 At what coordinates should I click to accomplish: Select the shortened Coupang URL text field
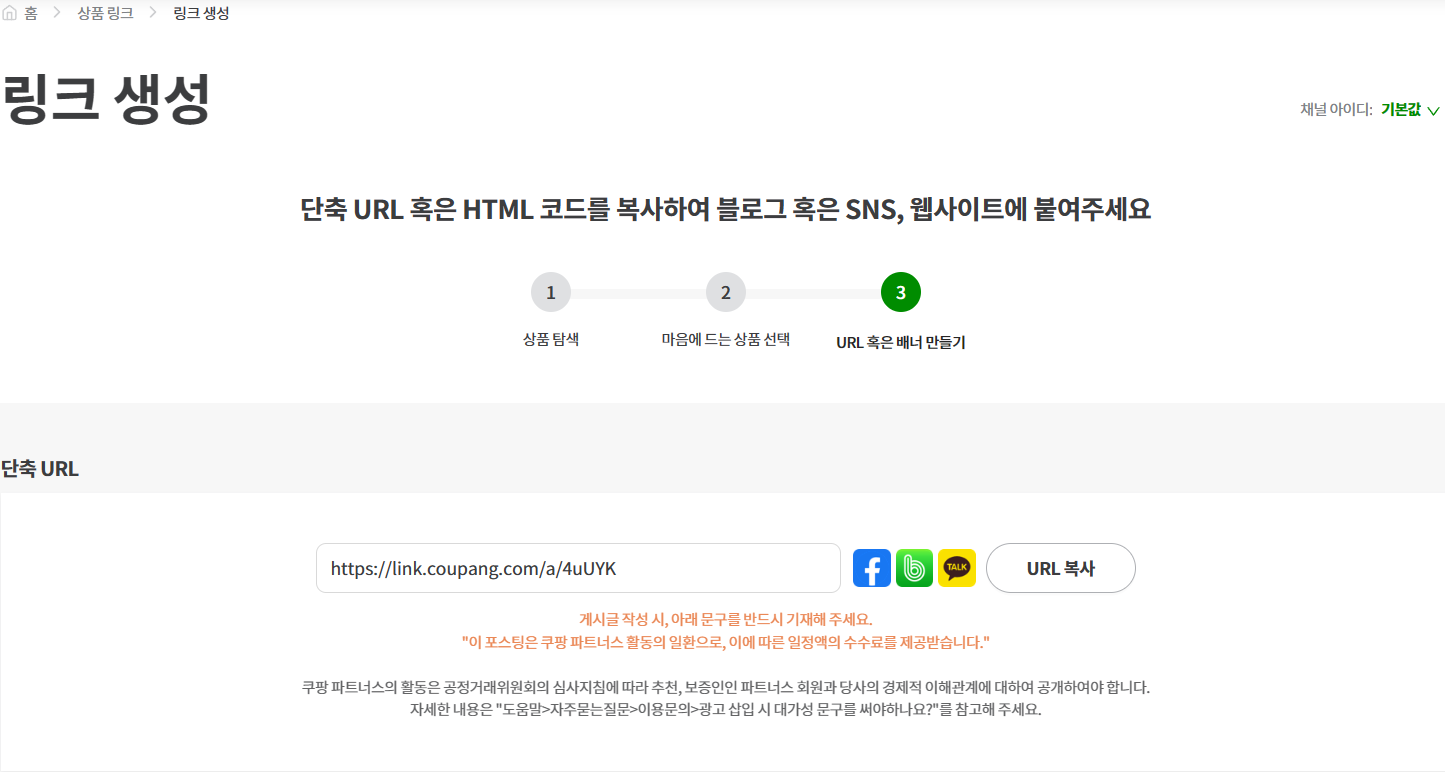(578, 567)
